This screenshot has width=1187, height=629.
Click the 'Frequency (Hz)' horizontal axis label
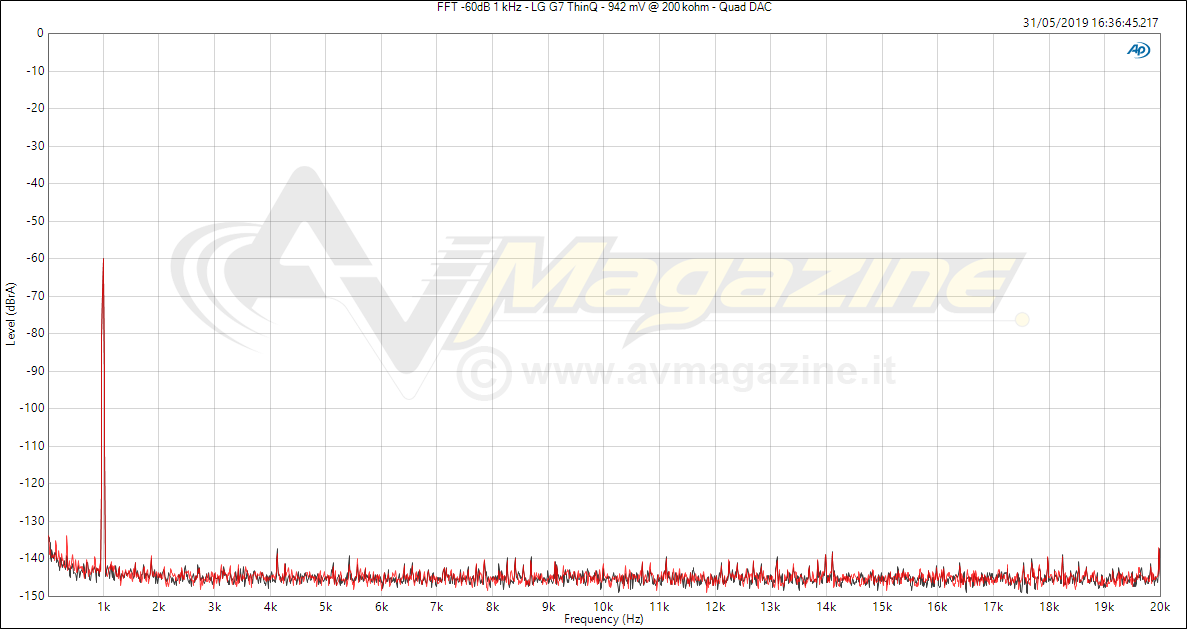[x=603, y=619]
